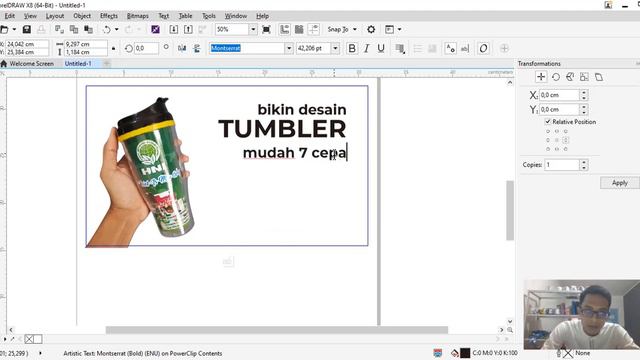Expand the Undo history dropdown arrow
The image size is (640, 360).
(x=117, y=29)
